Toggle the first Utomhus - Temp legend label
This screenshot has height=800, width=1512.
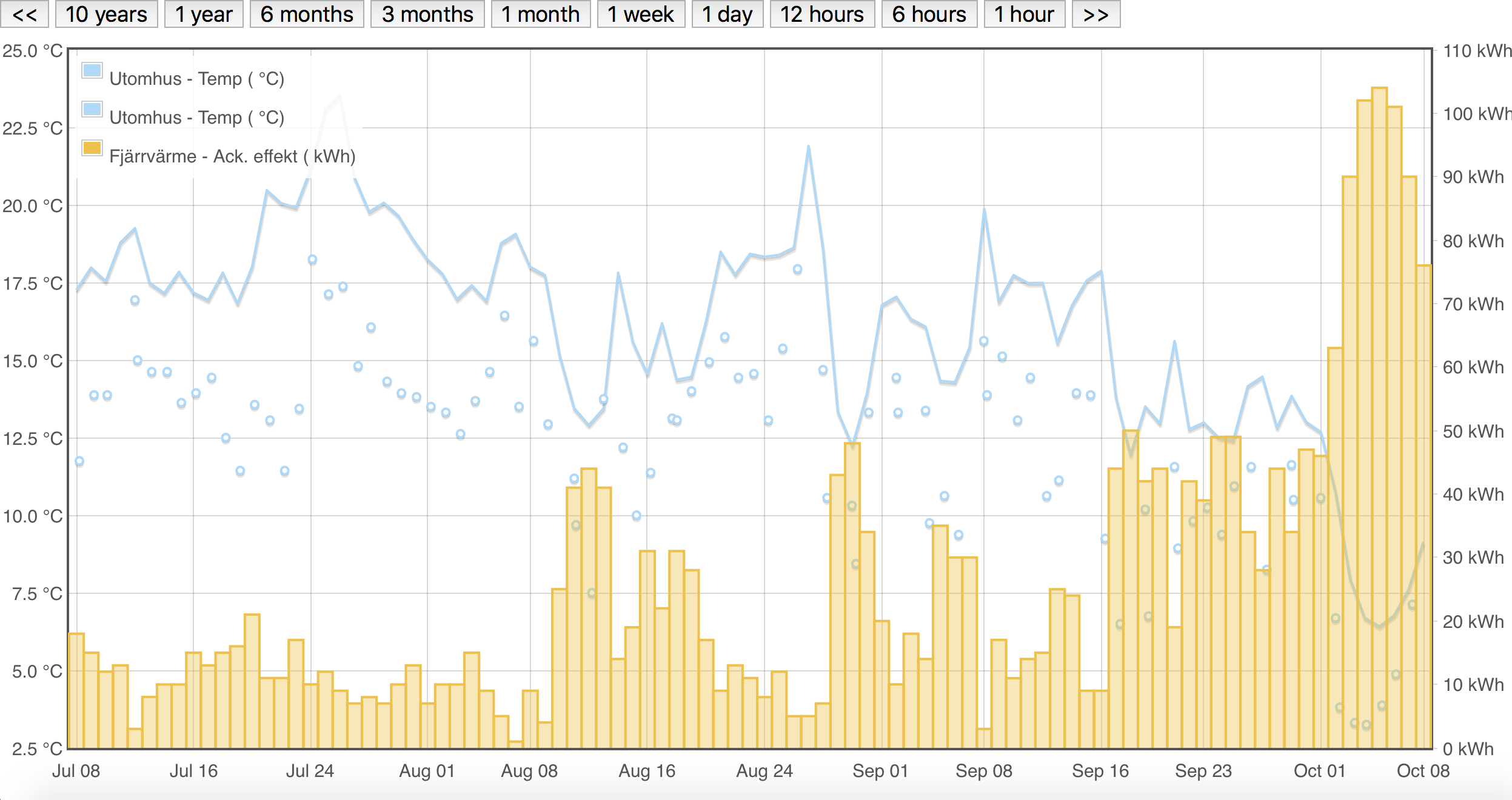(x=196, y=79)
